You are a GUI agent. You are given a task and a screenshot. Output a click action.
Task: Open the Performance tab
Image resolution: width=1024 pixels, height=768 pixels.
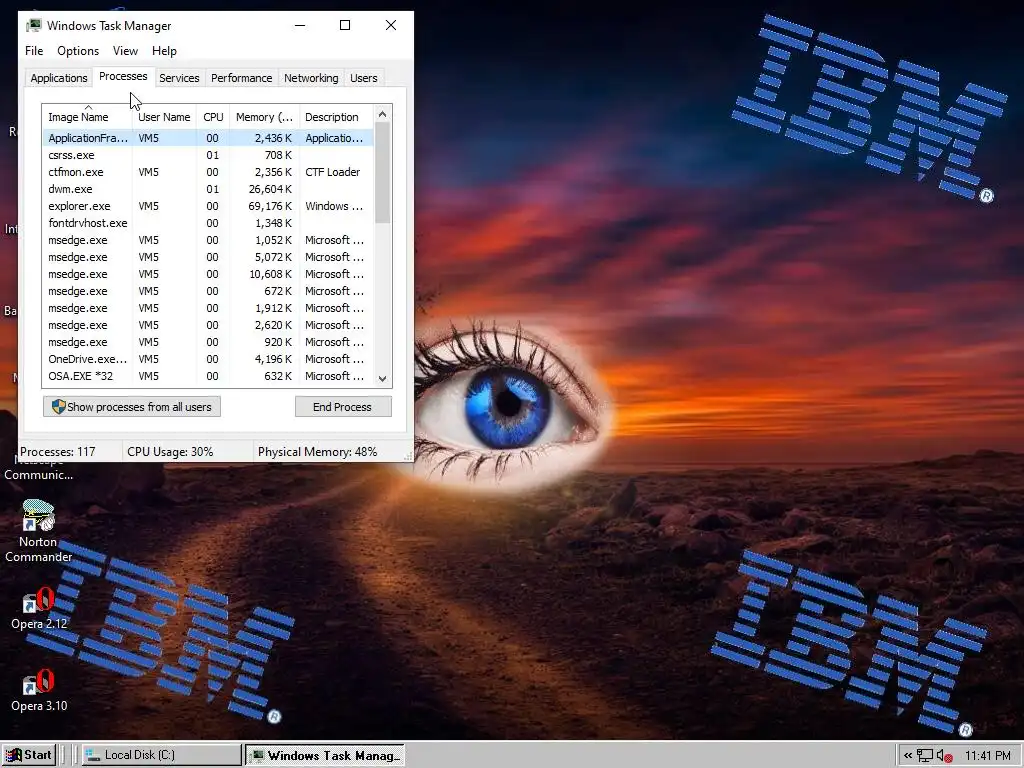click(x=241, y=78)
